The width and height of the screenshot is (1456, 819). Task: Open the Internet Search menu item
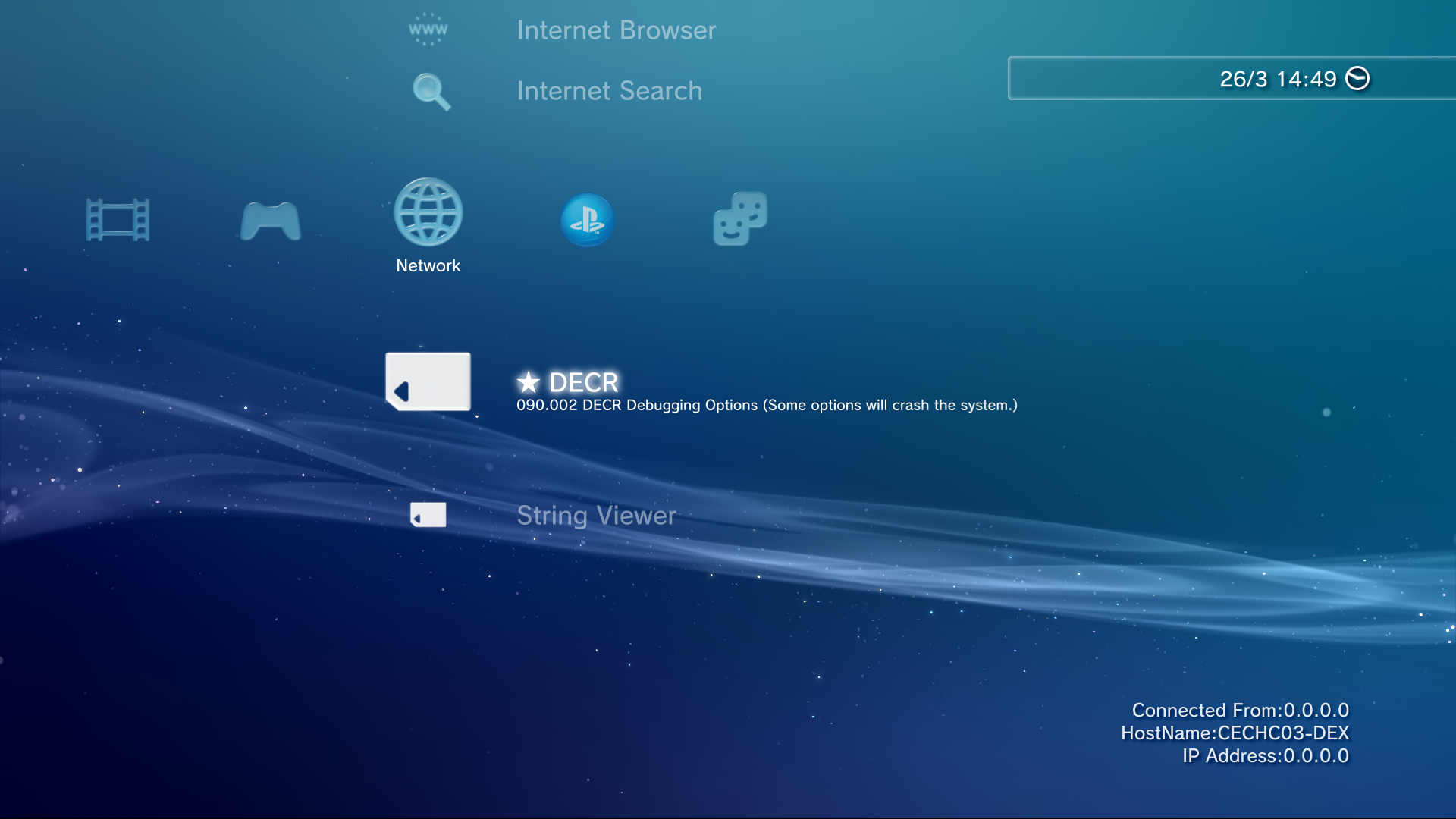tap(610, 91)
